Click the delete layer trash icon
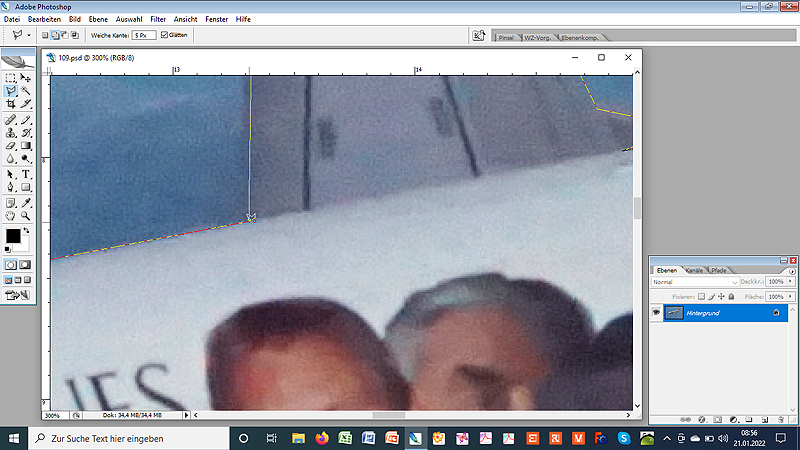 781,420
